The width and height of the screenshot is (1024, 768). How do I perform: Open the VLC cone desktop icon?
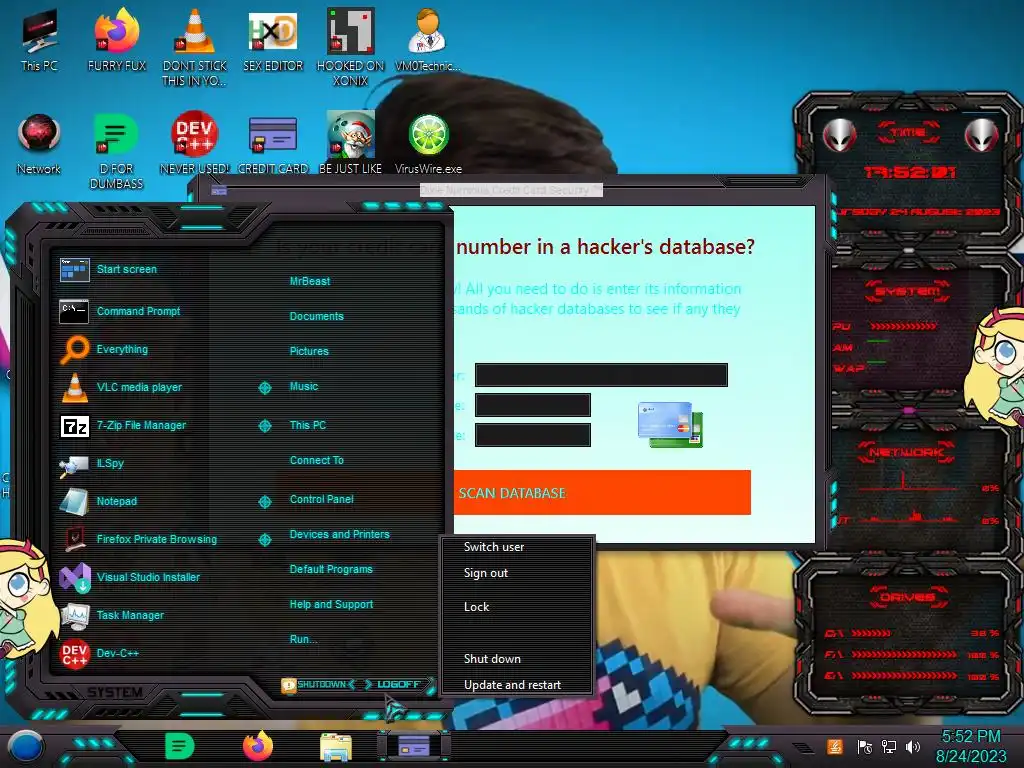coord(195,46)
